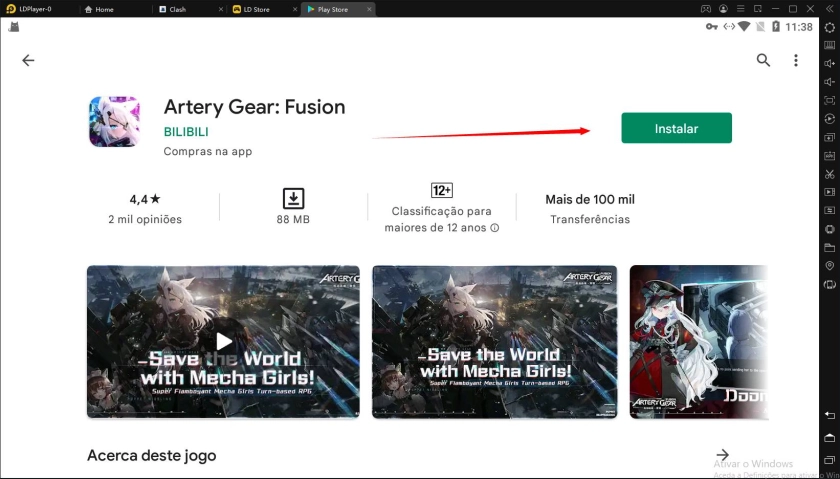Click Android back icon in sidebar
The width and height of the screenshot is (840, 479).
tap(829, 415)
